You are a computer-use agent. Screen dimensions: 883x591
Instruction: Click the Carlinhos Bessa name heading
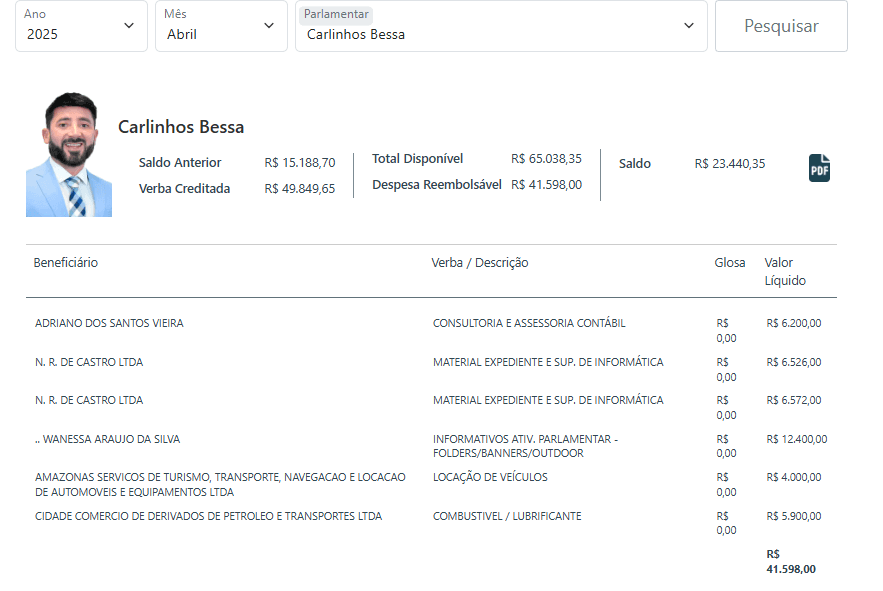click(x=181, y=127)
